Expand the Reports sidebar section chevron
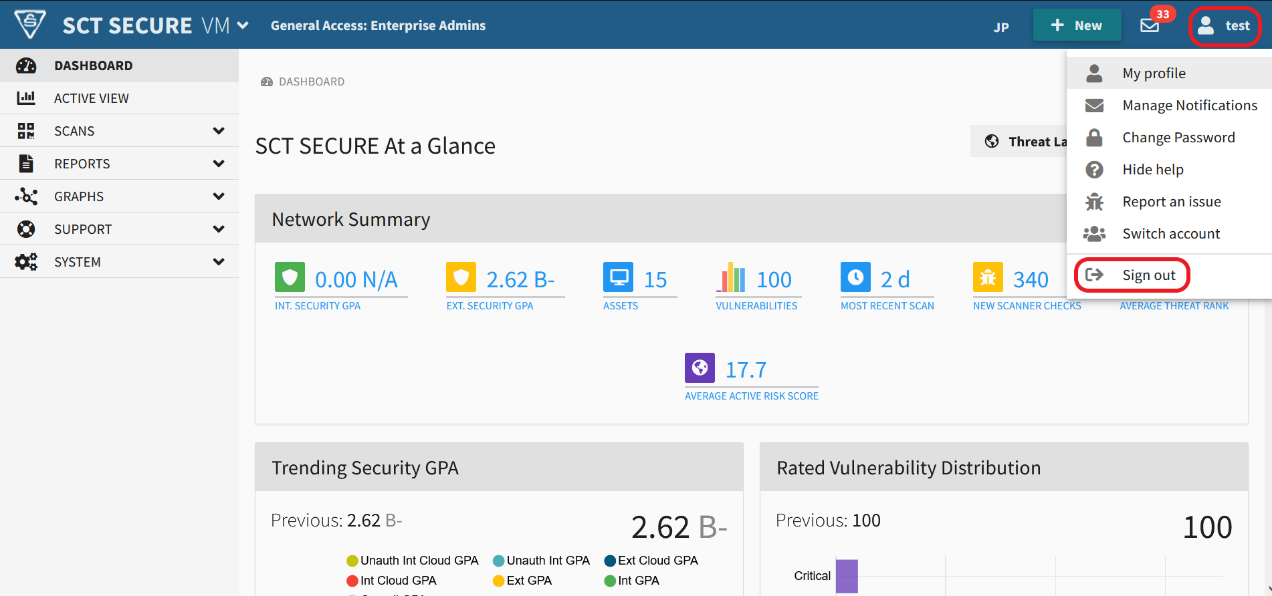This screenshot has width=1272, height=596. [x=219, y=164]
